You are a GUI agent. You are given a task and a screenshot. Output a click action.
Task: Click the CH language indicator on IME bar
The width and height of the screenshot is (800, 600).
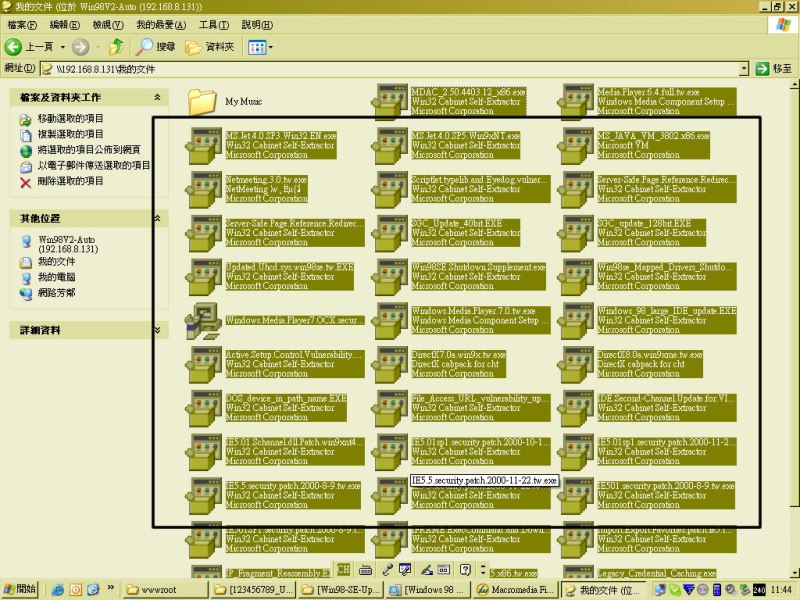click(x=343, y=569)
